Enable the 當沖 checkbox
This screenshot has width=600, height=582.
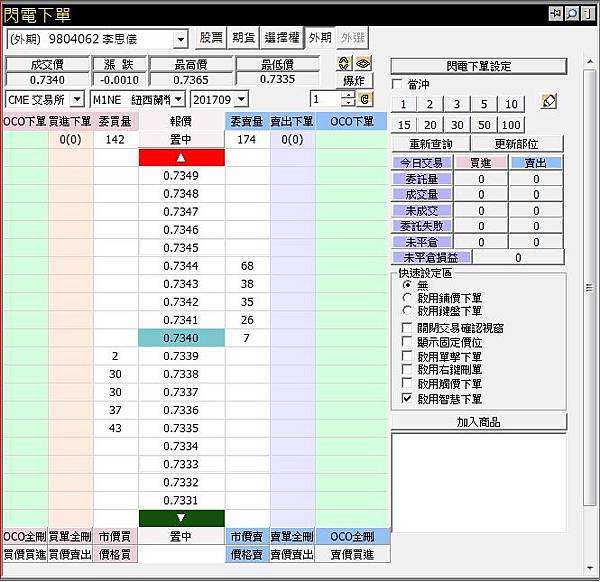point(397,84)
